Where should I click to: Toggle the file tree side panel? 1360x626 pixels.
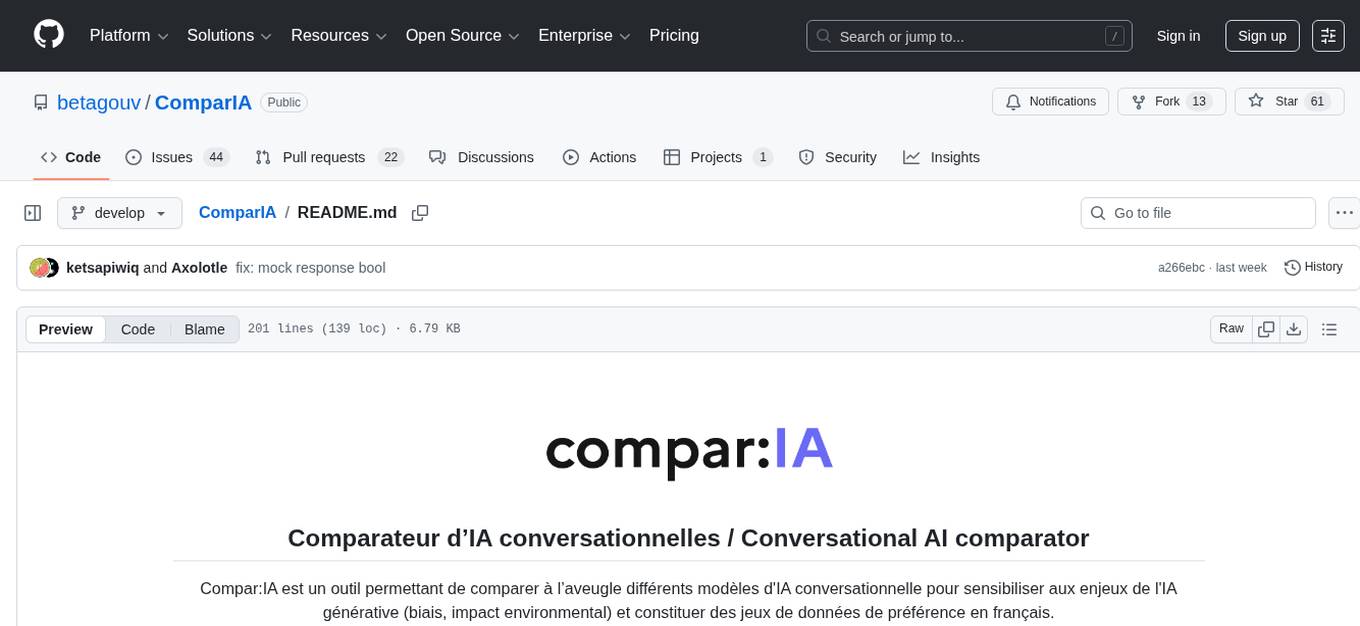[x=33, y=212]
